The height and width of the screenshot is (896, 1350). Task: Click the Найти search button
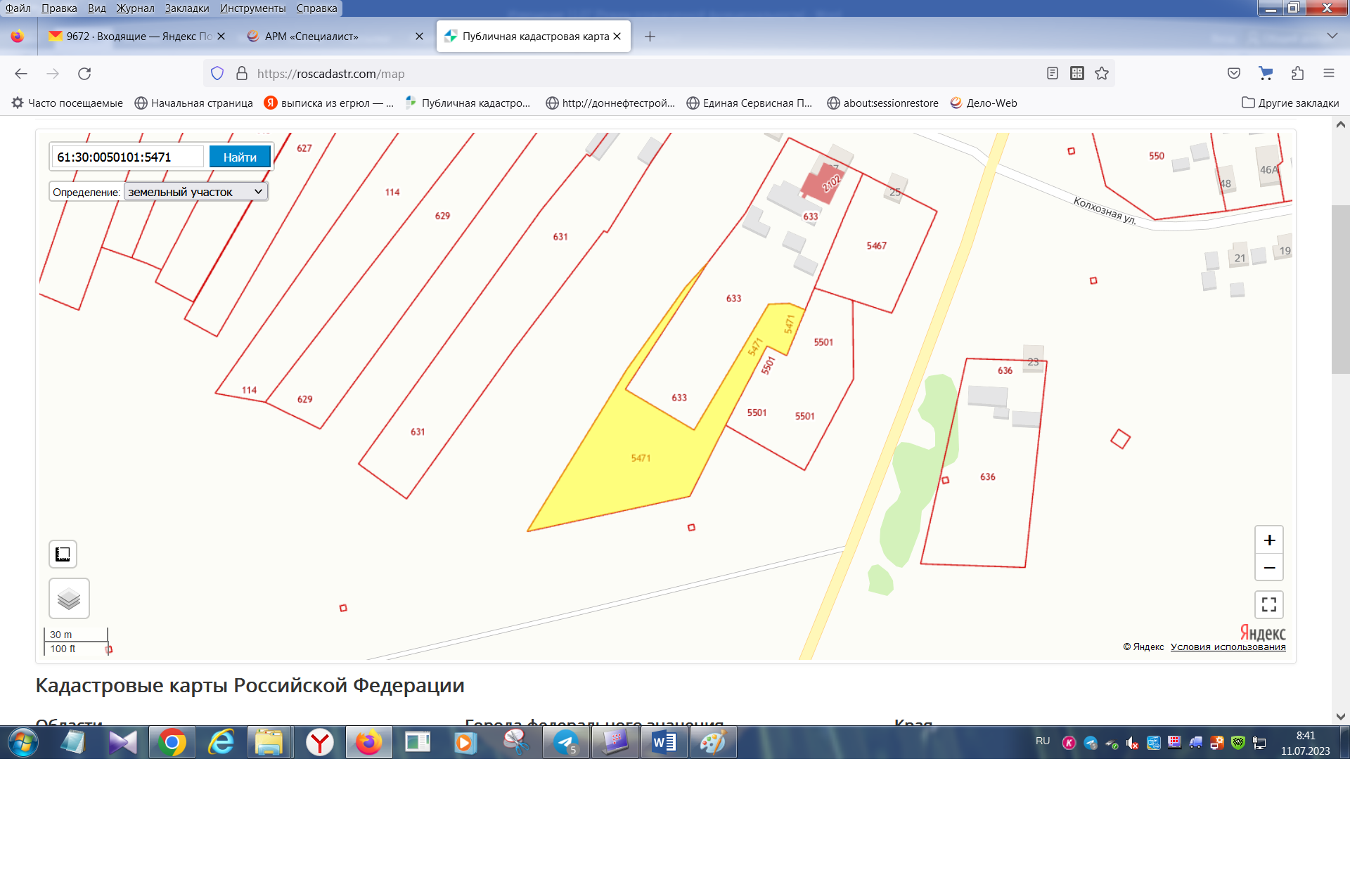pyautogui.click(x=240, y=157)
